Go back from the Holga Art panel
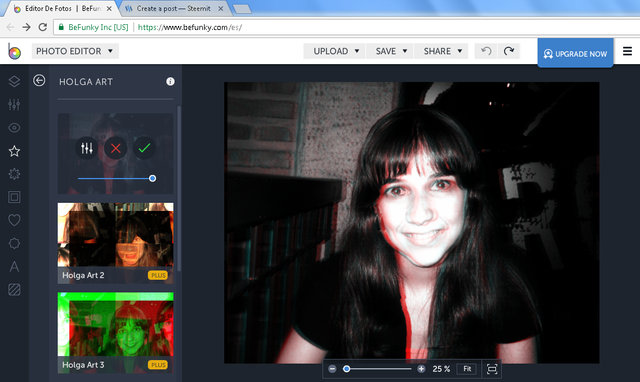640x382 pixels. tap(39, 80)
